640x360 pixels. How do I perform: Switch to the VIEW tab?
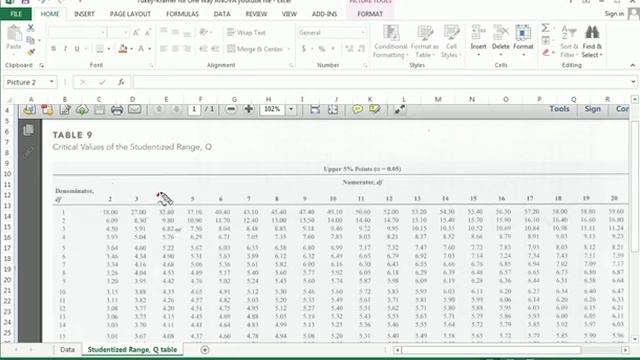click(x=289, y=14)
